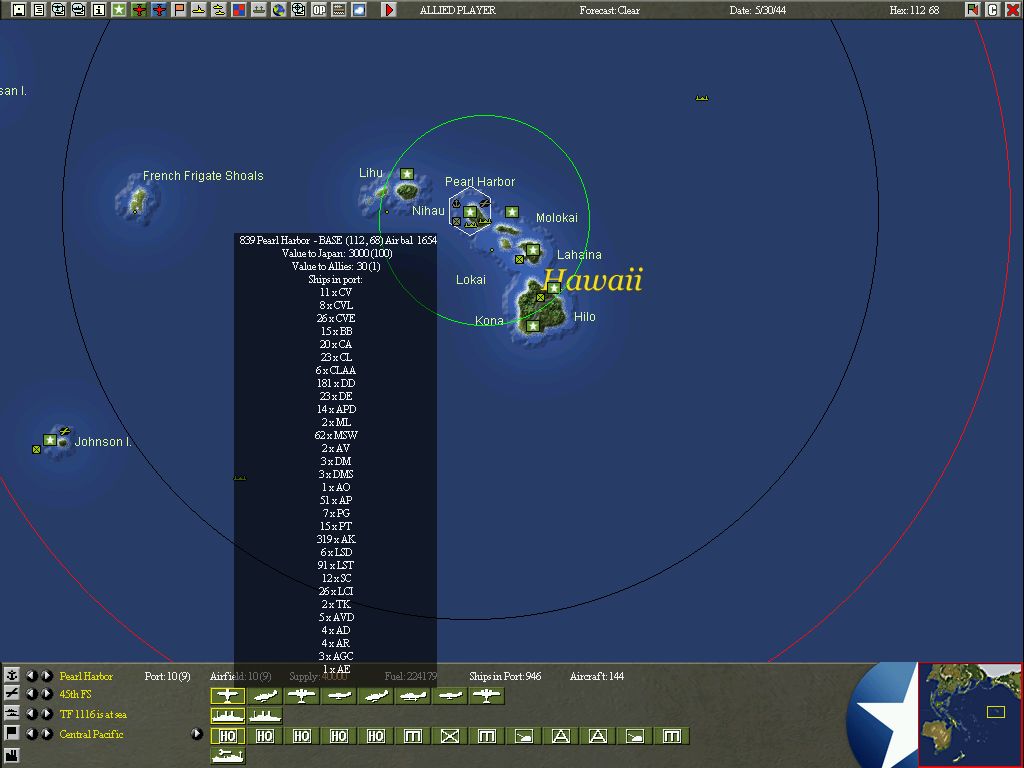
Task: Click '91 x LST' row in ship list
Action: tap(336, 565)
